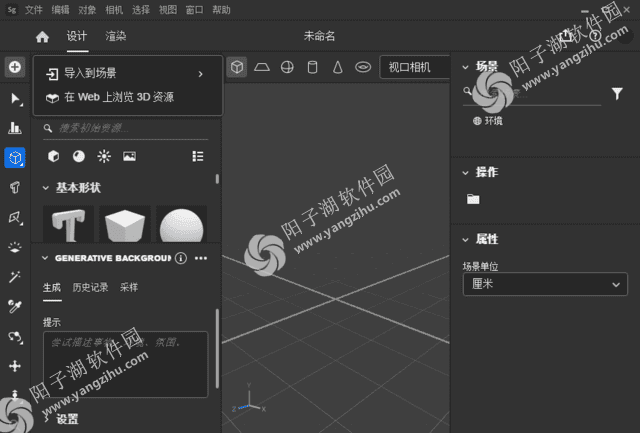640x433 pixels.
Task: Open the 对象 menu
Action: (87, 9)
